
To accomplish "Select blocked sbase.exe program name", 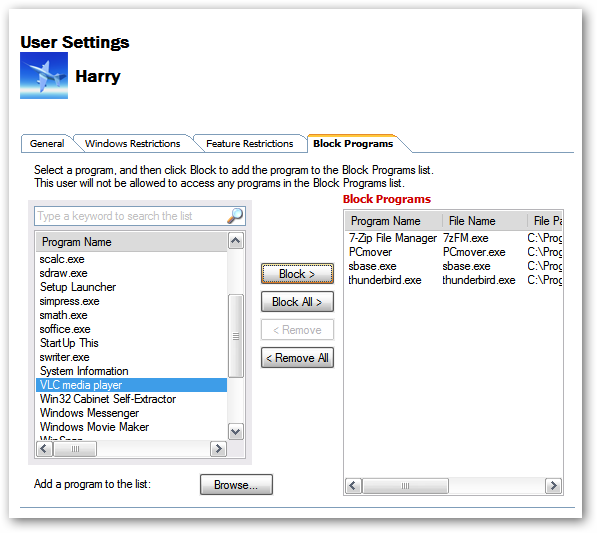I will click(x=372, y=266).
